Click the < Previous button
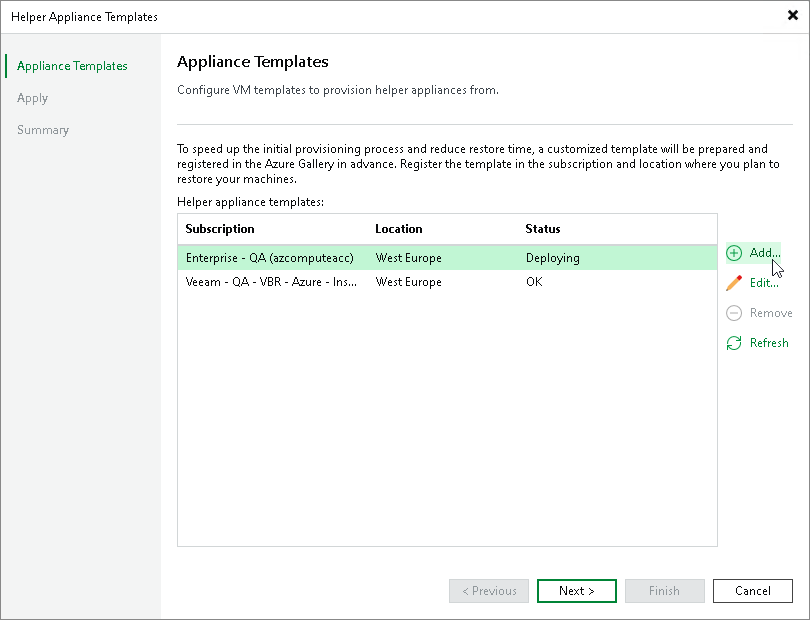810x620 pixels. (489, 591)
